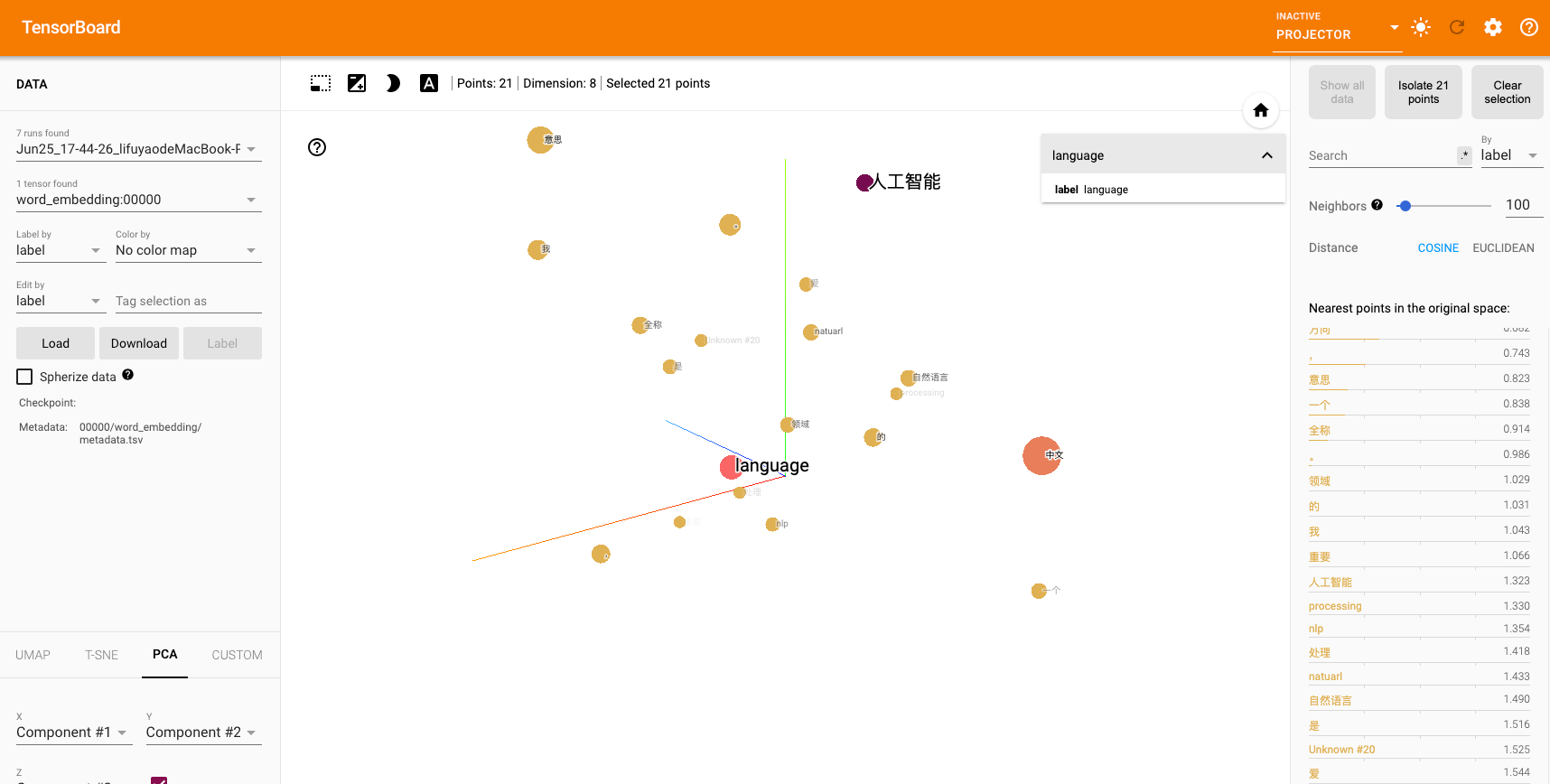Open Y axis Component #2 dropdown
1550x784 pixels.
click(x=203, y=733)
